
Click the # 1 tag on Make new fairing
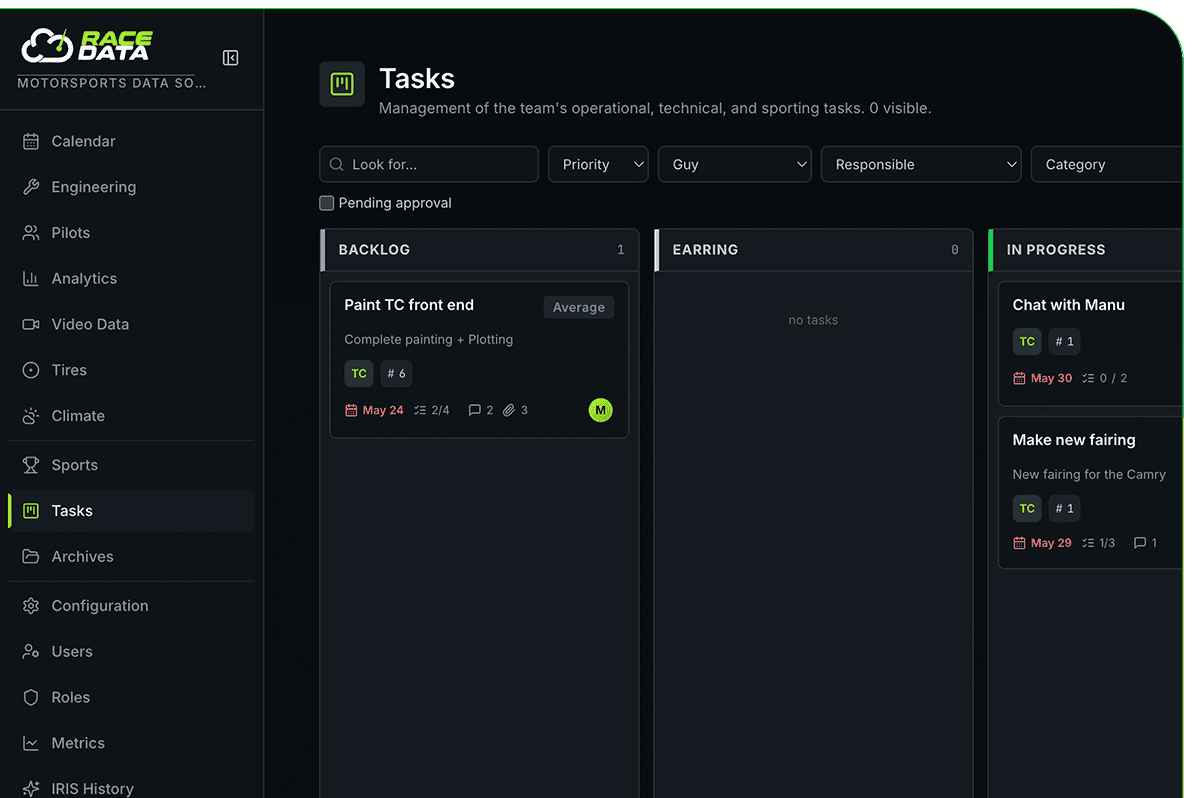(1065, 509)
